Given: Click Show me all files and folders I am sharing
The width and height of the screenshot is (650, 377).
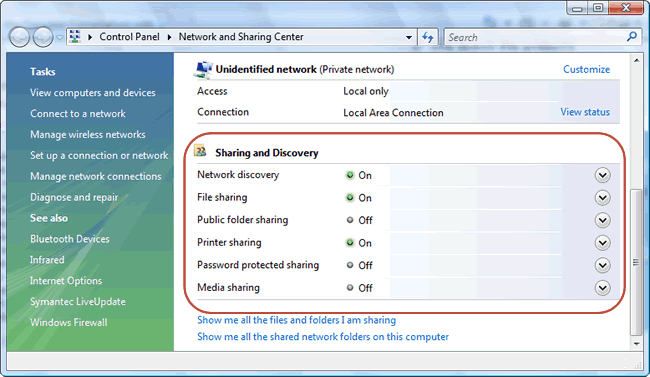Looking at the screenshot, I should point(296,320).
